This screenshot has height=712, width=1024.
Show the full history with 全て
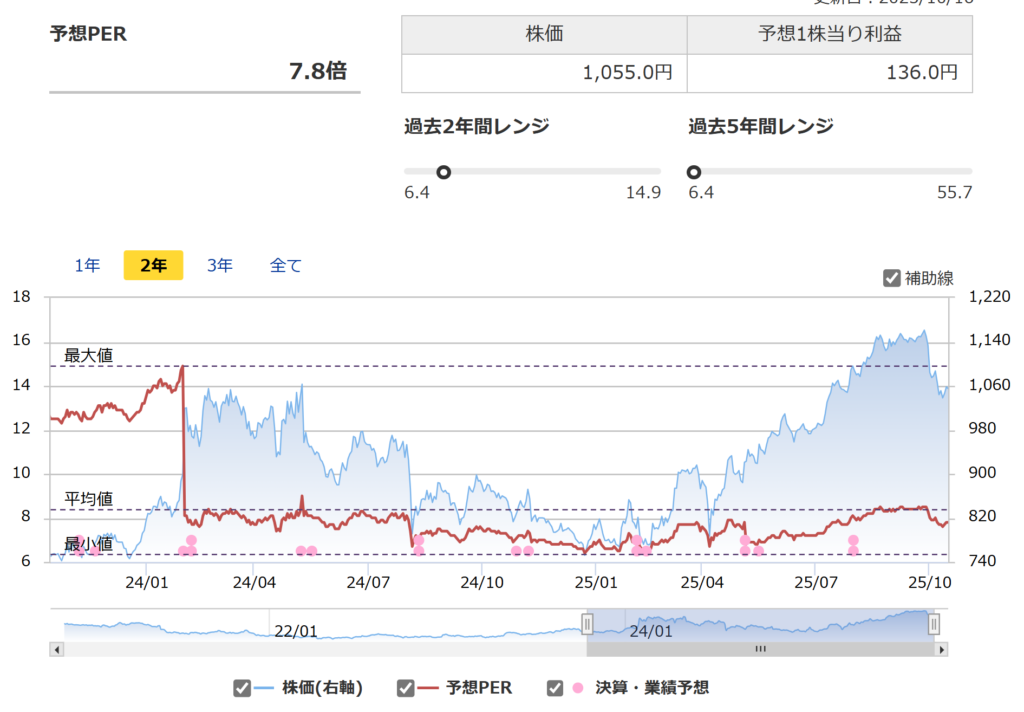[285, 266]
